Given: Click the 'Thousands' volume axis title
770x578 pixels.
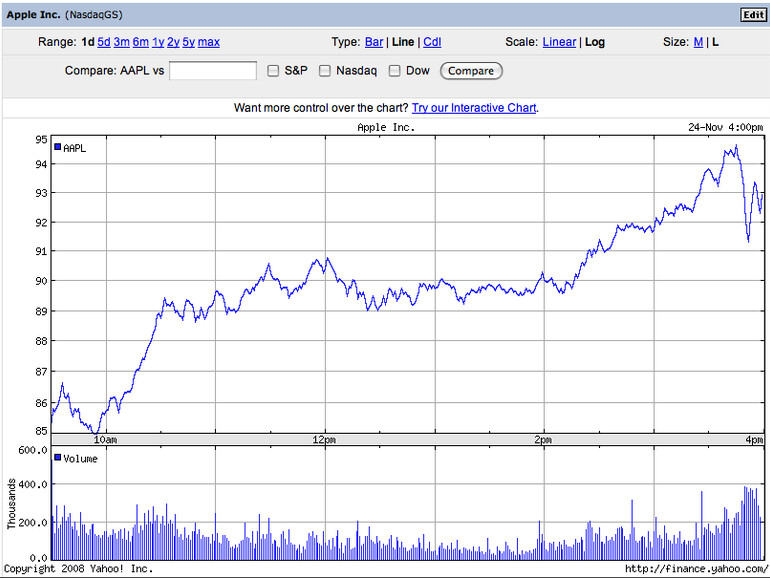Looking at the screenshot, I should (11, 503).
